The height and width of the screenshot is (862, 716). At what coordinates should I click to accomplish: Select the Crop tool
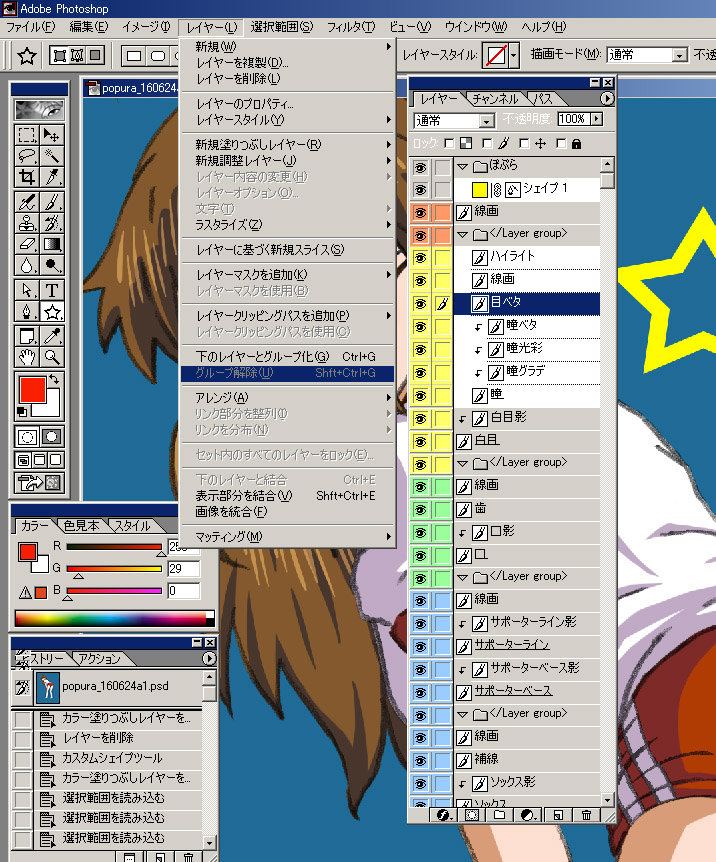[x=26, y=177]
